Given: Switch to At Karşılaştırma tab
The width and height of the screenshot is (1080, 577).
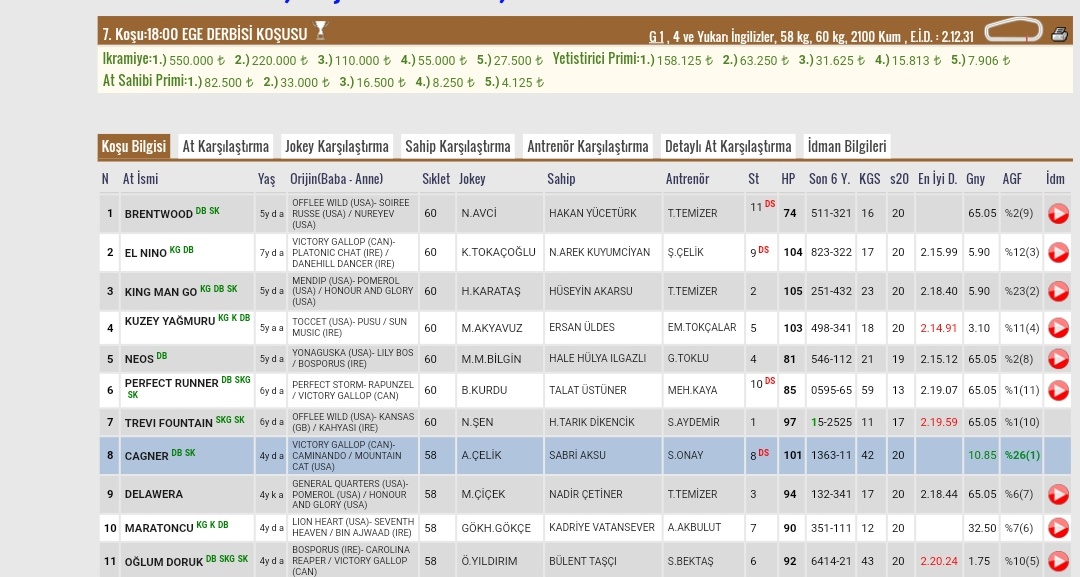Looking at the screenshot, I should pos(225,146).
